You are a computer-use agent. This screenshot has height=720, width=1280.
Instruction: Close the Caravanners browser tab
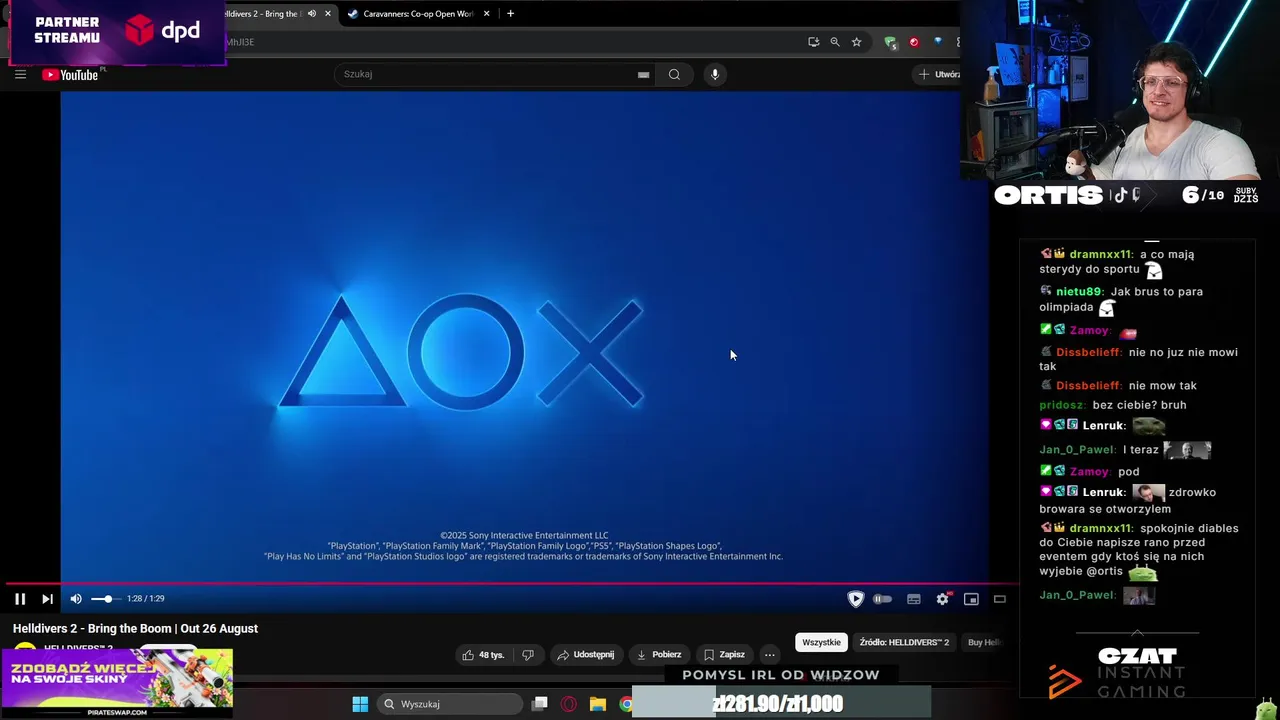486,14
